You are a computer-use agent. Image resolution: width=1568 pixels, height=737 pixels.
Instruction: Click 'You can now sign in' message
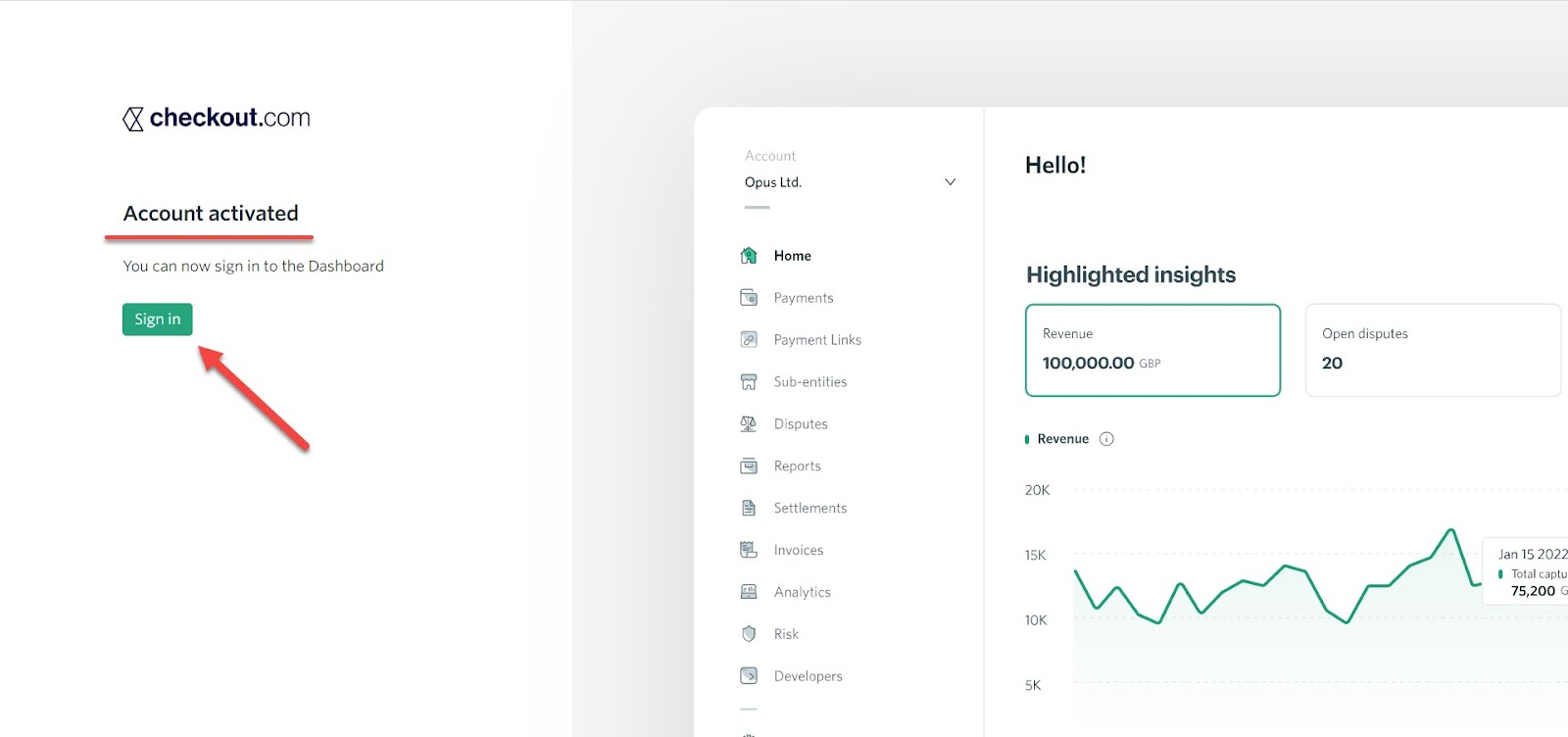pos(253,266)
